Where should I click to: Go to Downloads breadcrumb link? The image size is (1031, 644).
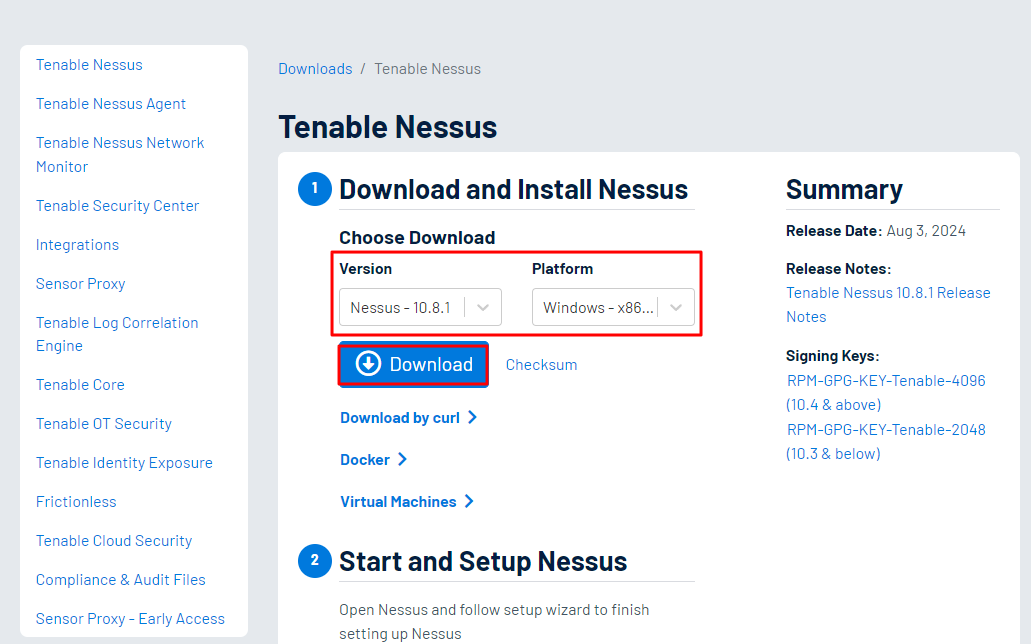315,69
